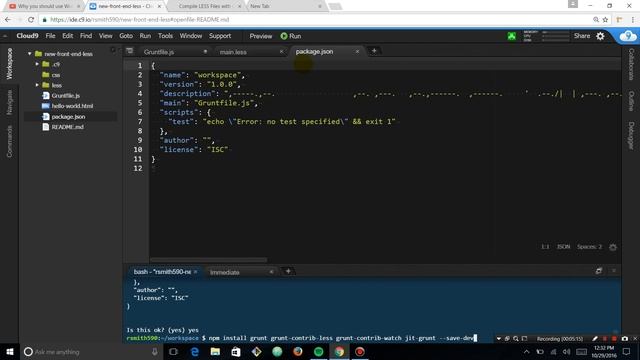
Task: Maximize the console panel icon
Action: [599, 271]
